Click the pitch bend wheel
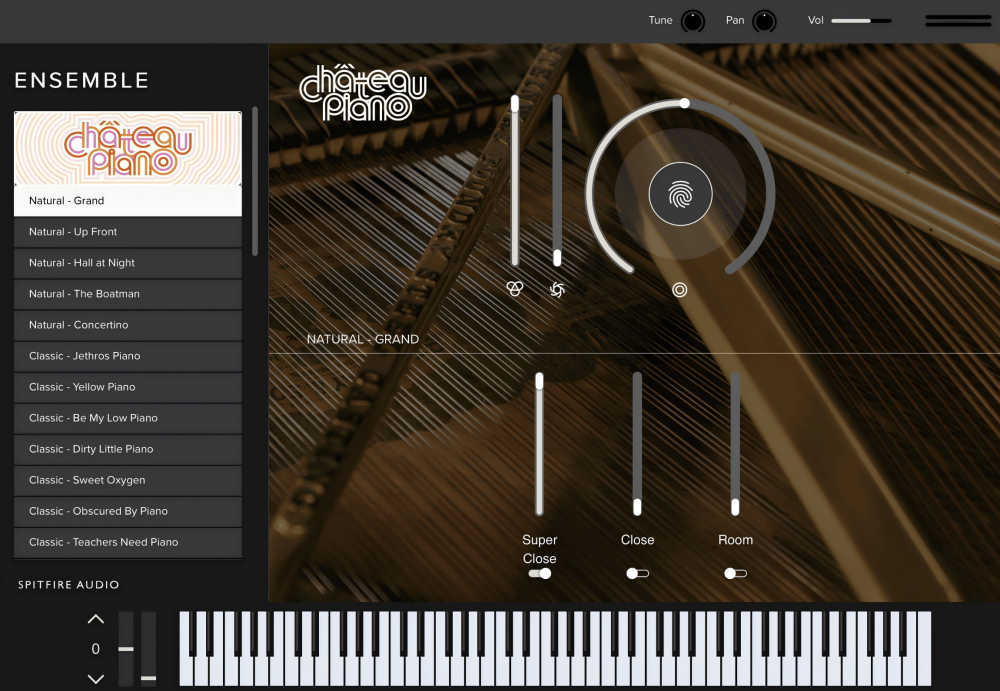 click(126, 649)
